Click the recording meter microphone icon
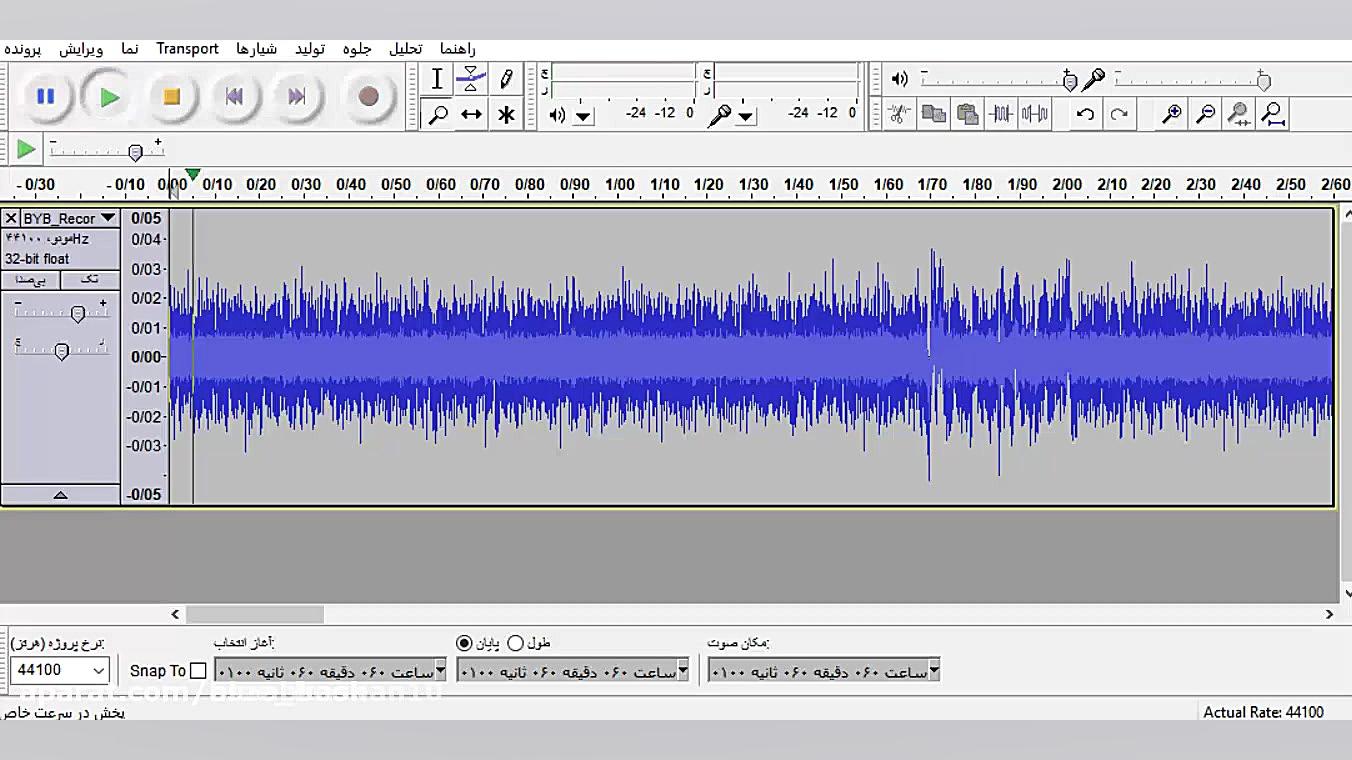 (x=719, y=115)
